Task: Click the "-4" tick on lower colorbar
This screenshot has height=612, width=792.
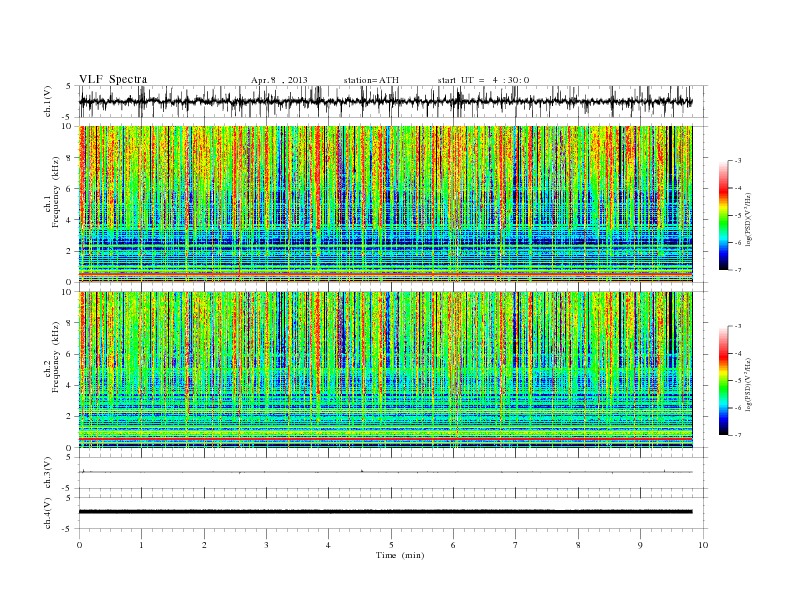Action: tap(737, 353)
